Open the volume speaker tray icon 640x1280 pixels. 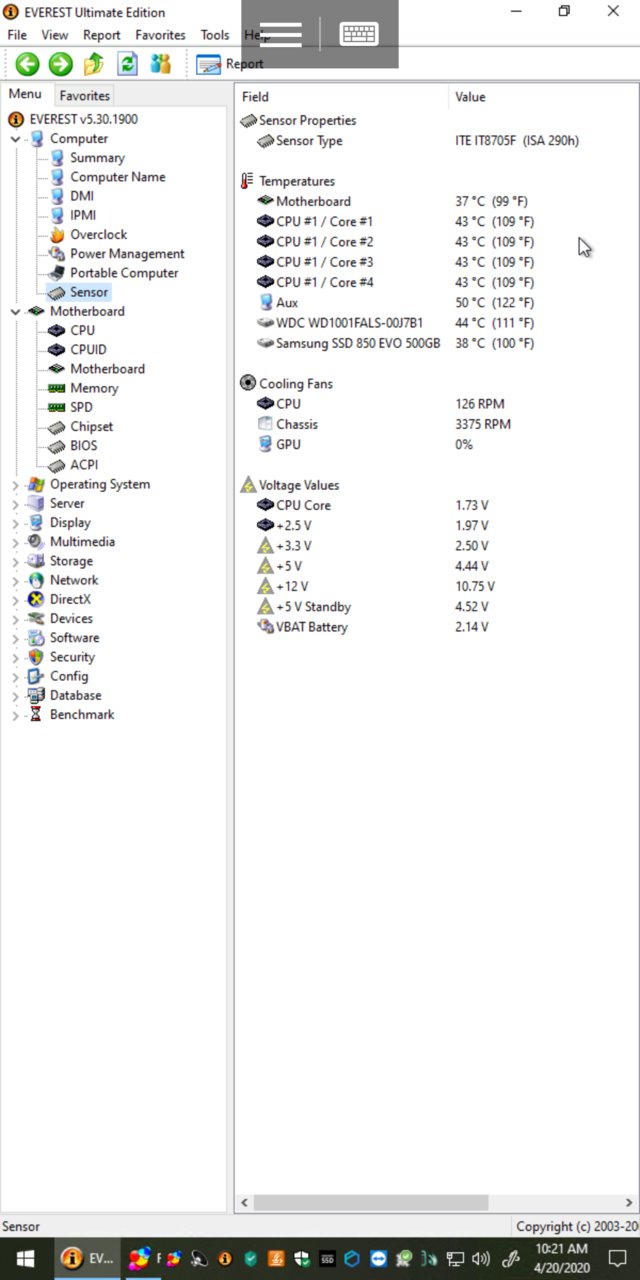coord(481,1259)
